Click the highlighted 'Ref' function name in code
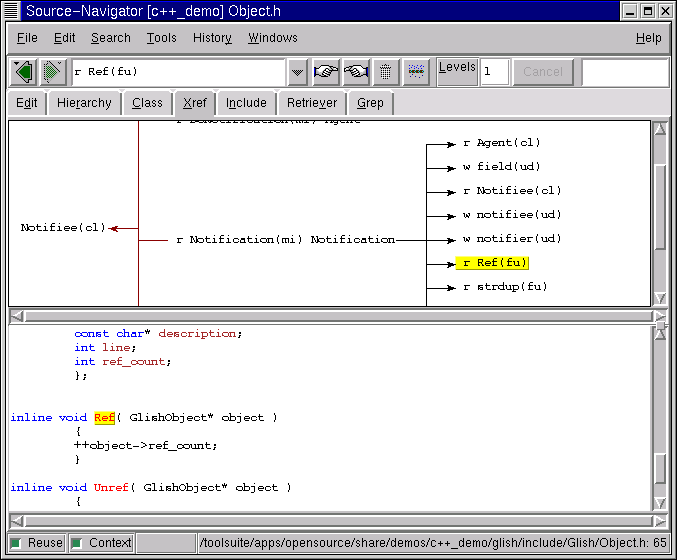This screenshot has width=677, height=560. [x=104, y=418]
